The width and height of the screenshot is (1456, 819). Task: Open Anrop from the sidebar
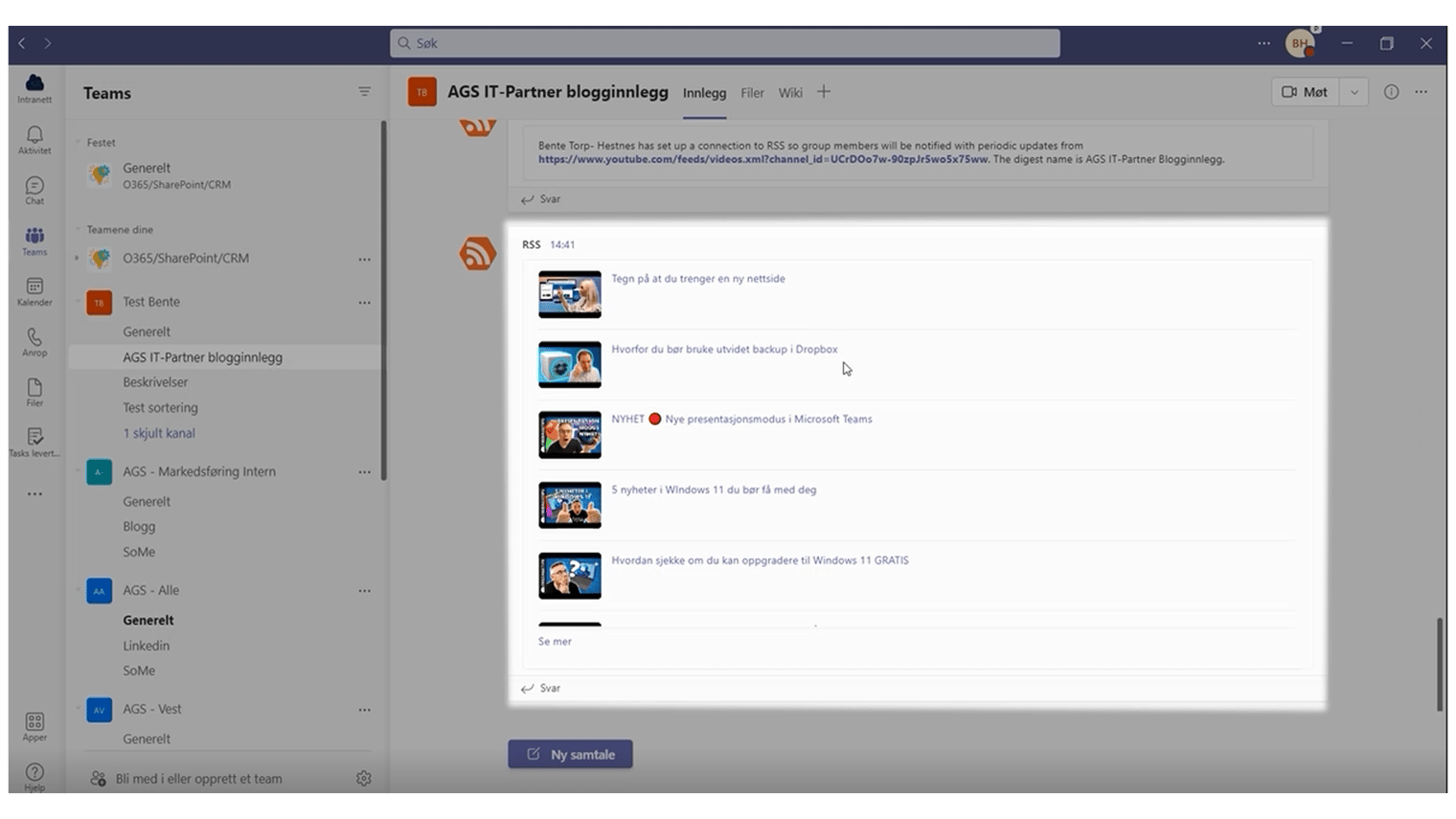(34, 340)
